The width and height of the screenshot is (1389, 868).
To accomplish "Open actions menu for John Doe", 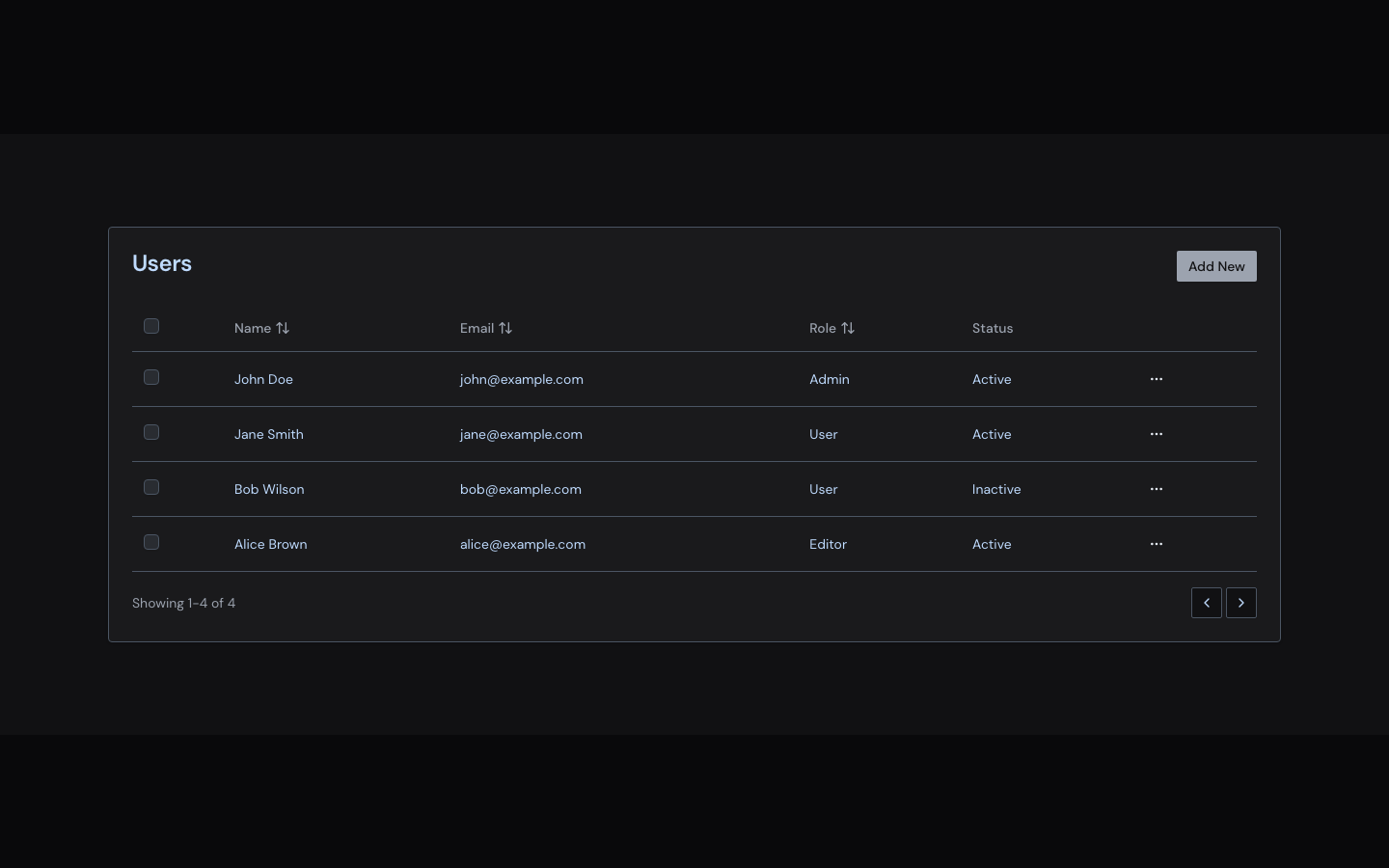I will coord(1157,379).
